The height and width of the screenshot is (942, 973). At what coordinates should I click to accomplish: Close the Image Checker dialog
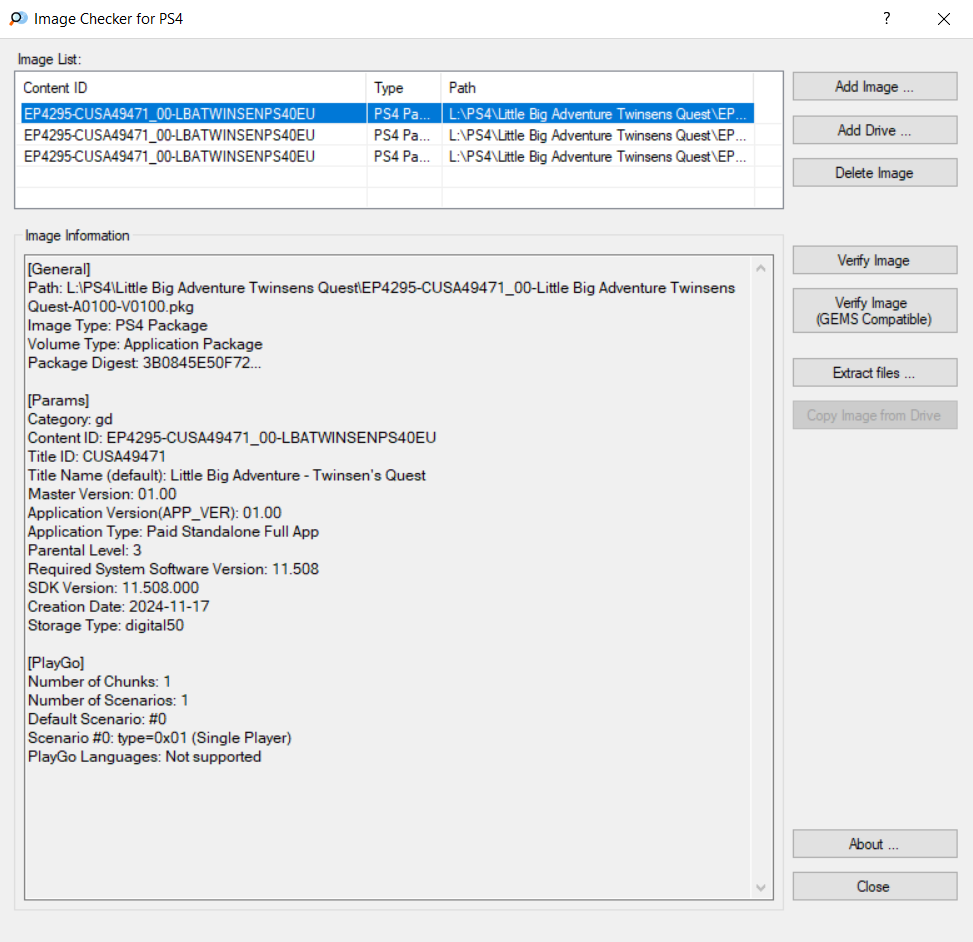pos(874,886)
